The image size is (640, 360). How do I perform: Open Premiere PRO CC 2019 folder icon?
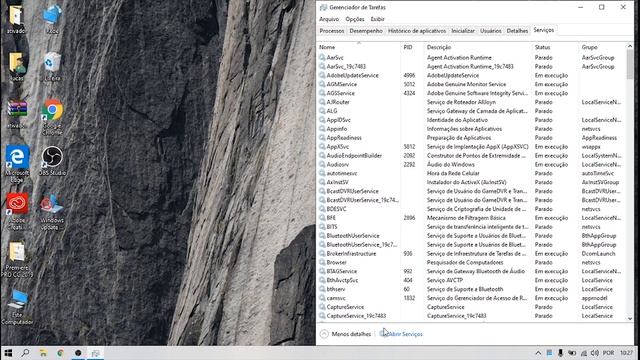click(x=17, y=260)
